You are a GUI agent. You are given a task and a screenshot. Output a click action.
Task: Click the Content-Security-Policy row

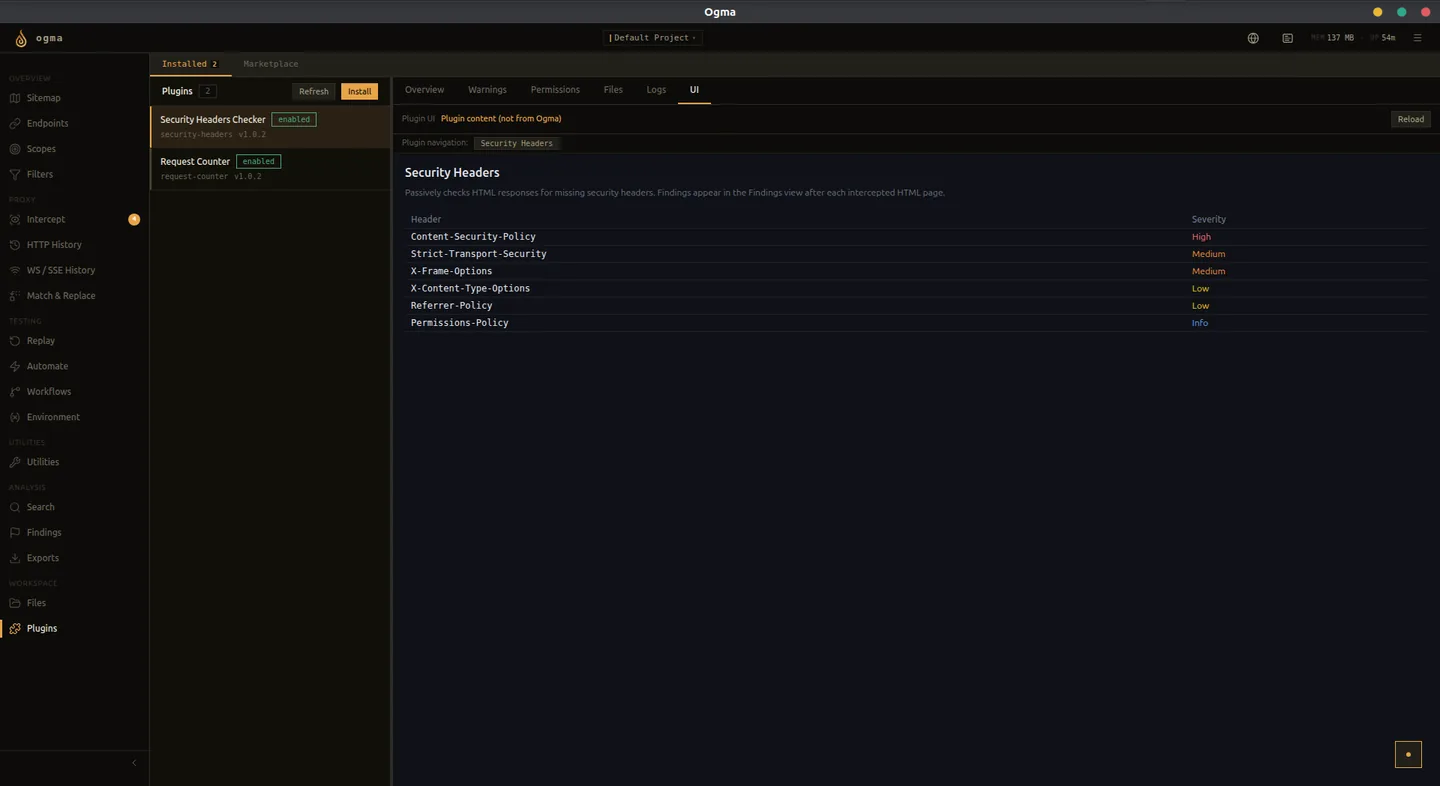tap(916, 237)
